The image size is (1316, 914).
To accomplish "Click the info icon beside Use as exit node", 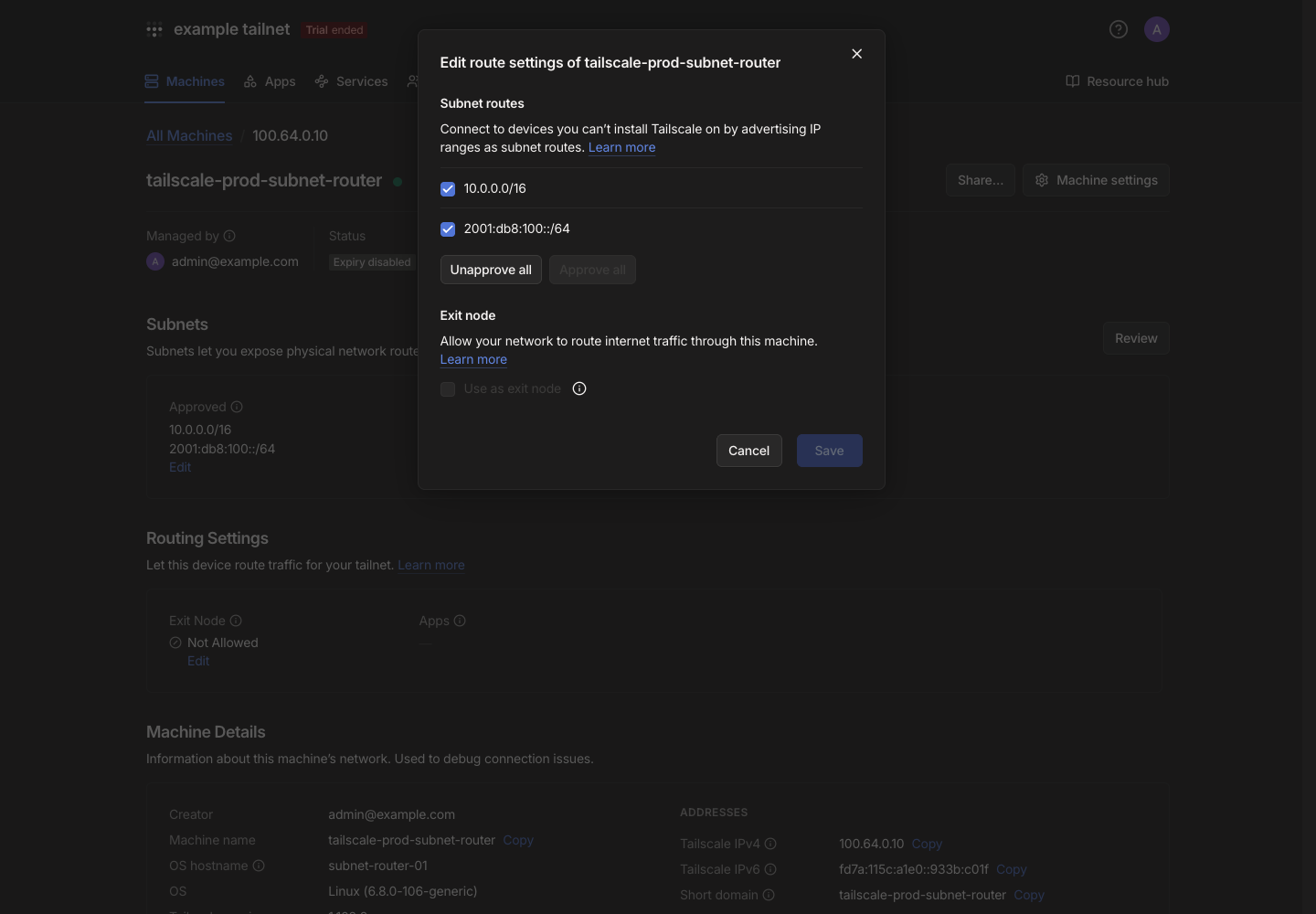I will coord(579,388).
